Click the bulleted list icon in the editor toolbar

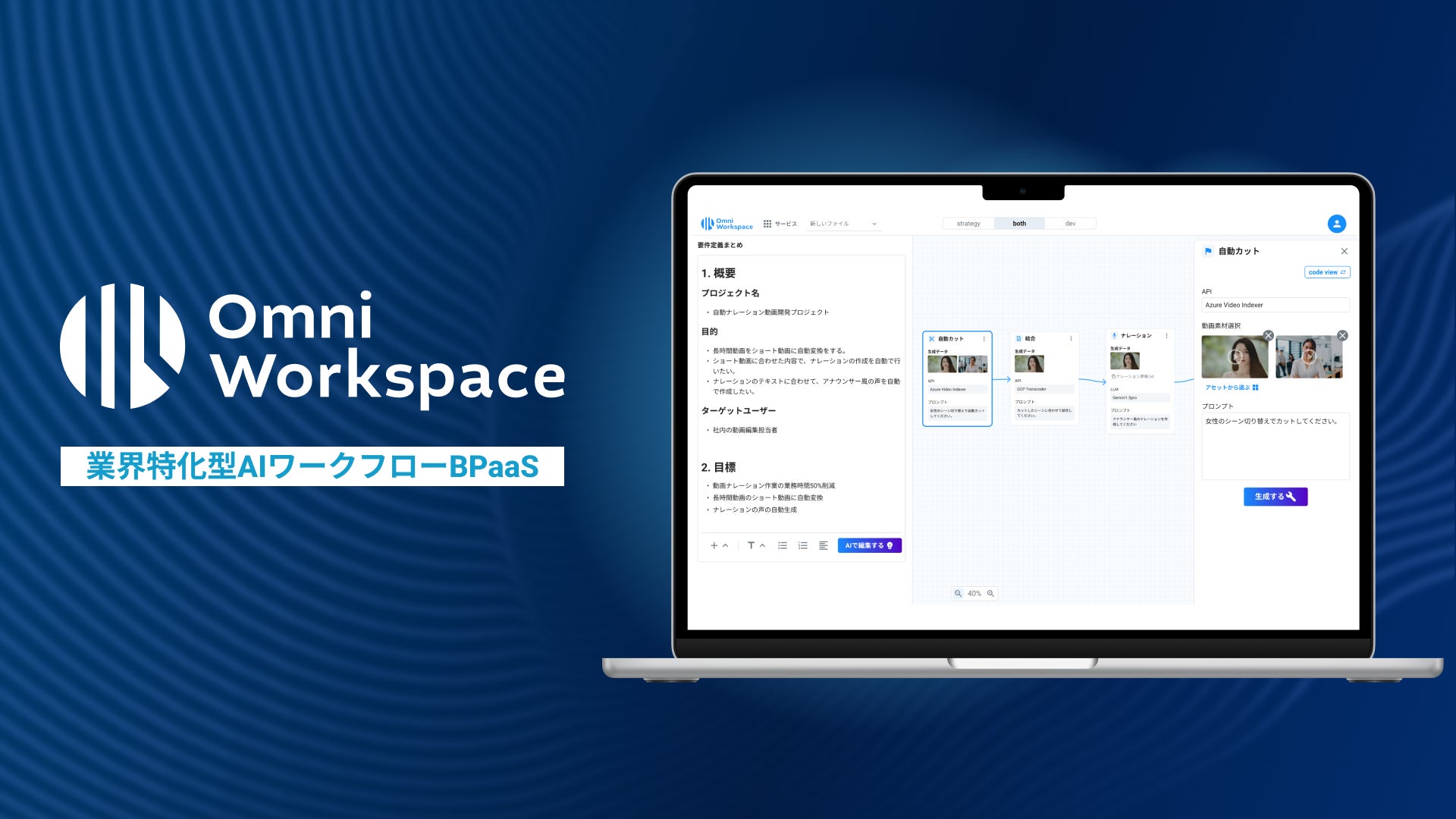point(783,545)
